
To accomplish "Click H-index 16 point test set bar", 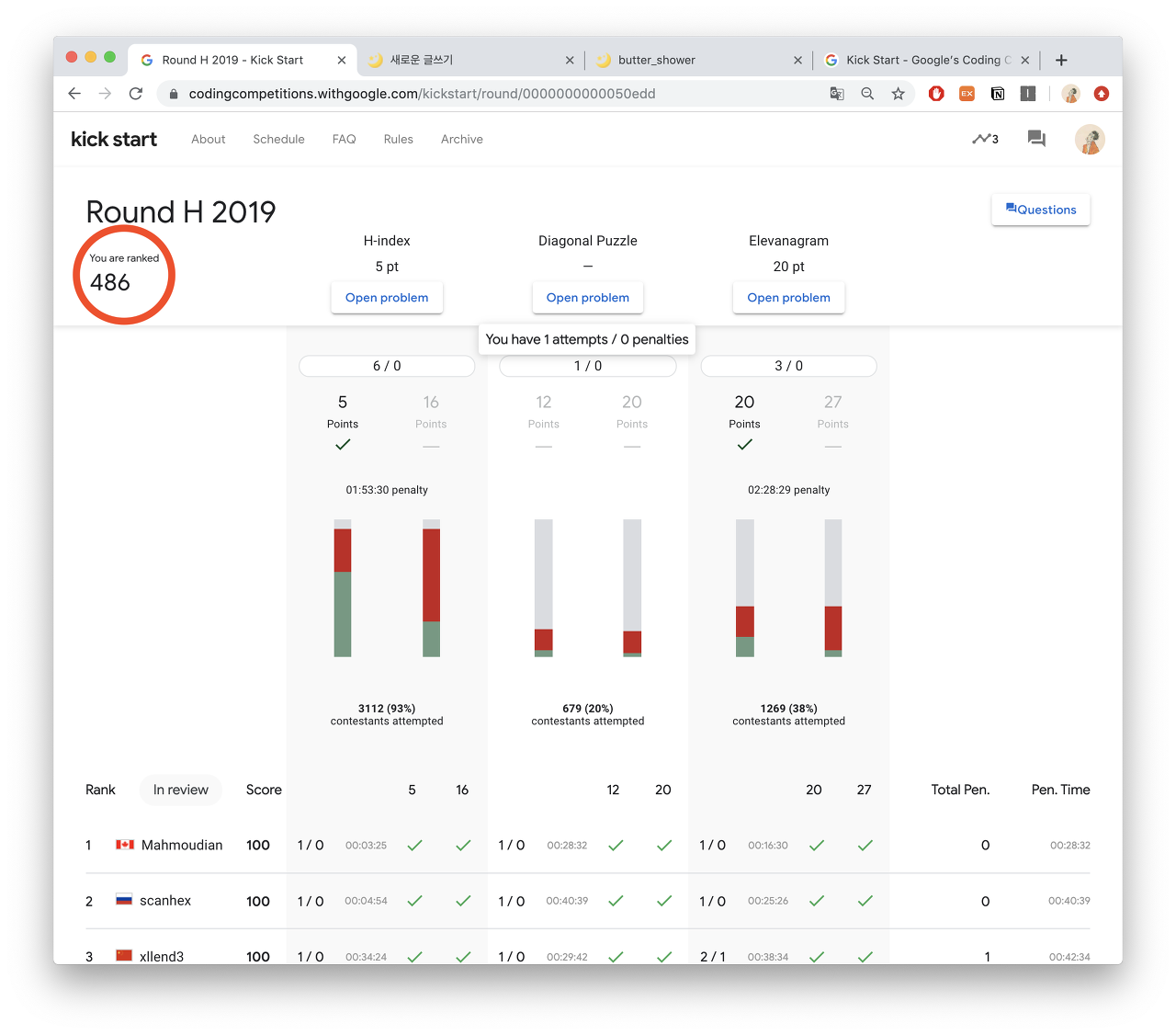I will (431, 588).
